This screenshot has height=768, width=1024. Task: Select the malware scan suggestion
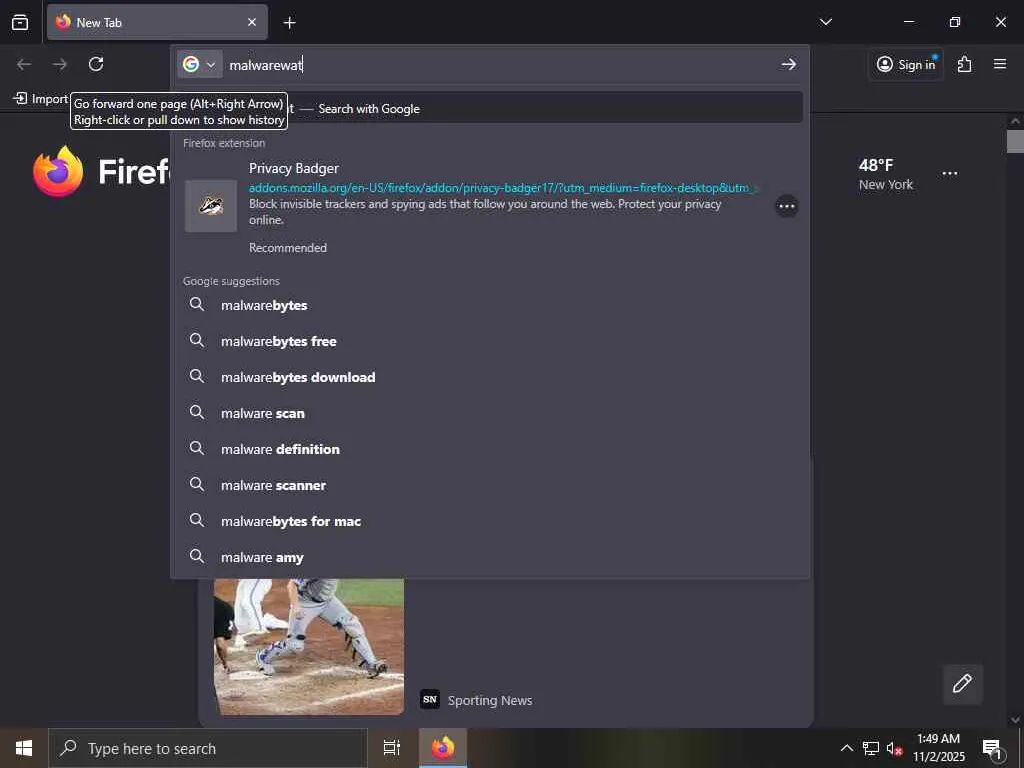[x=490, y=413]
